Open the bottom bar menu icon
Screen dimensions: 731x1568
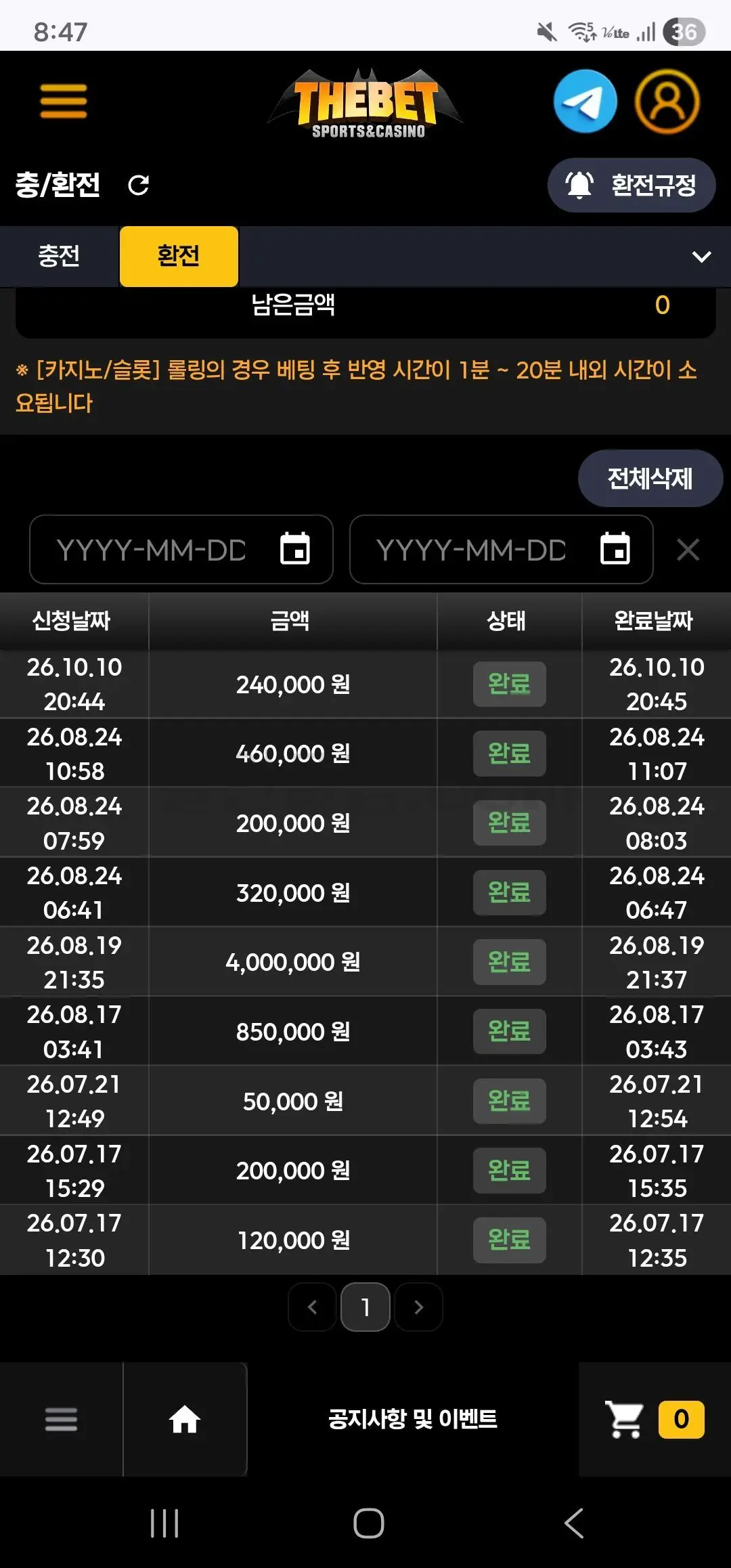tap(62, 1420)
